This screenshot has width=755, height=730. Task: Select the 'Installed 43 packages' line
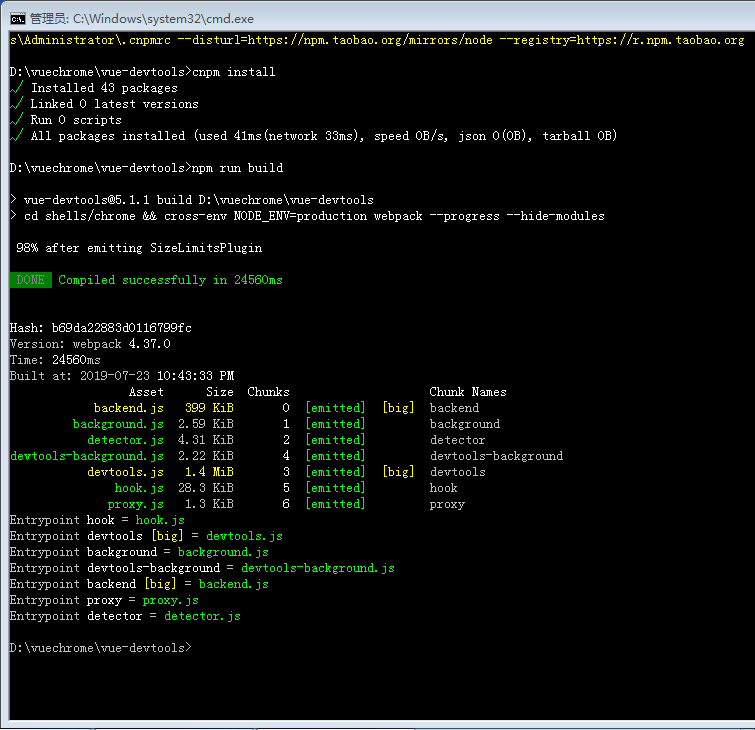(104, 88)
